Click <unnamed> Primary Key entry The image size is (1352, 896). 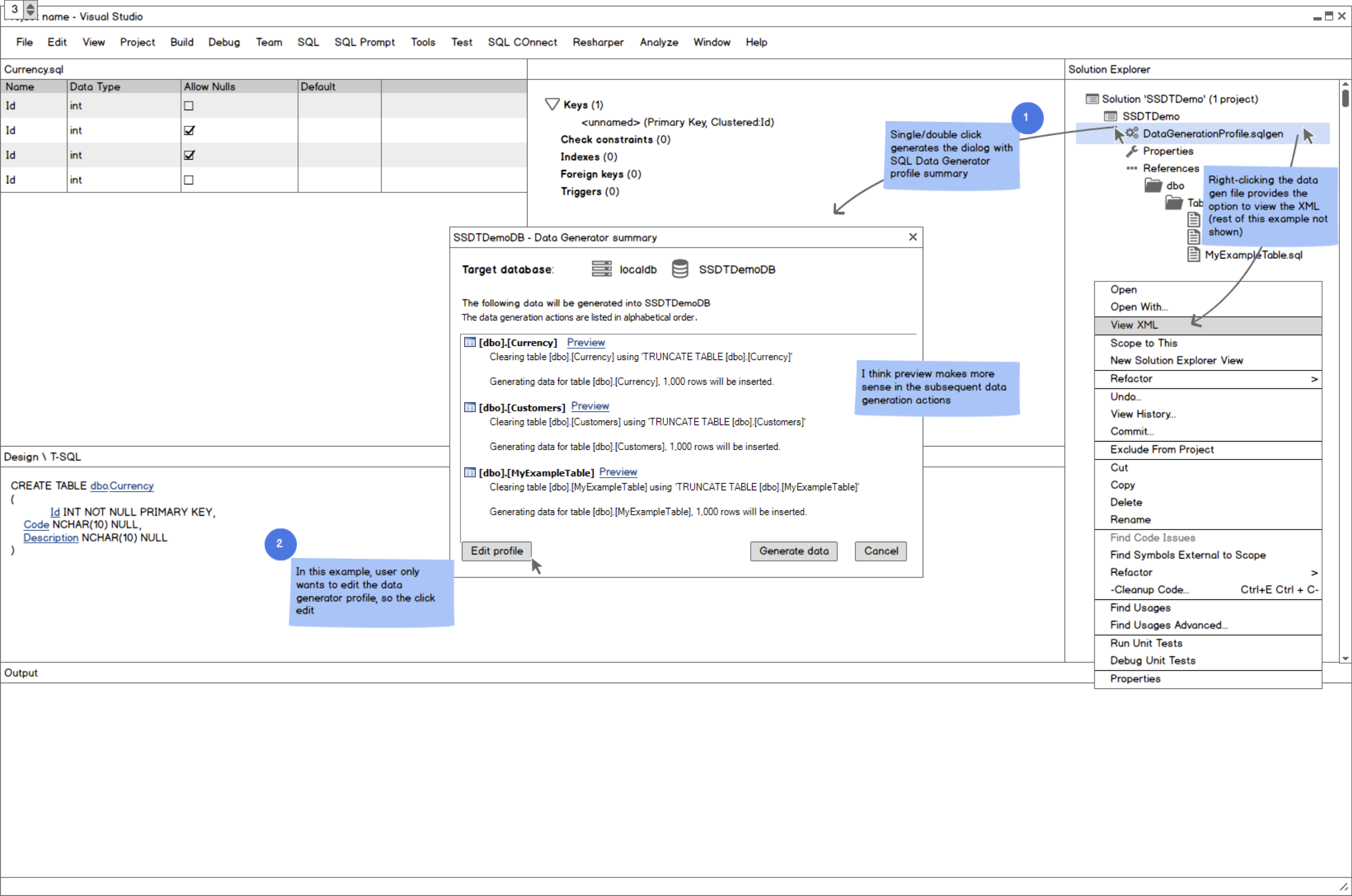click(x=677, y=122)
